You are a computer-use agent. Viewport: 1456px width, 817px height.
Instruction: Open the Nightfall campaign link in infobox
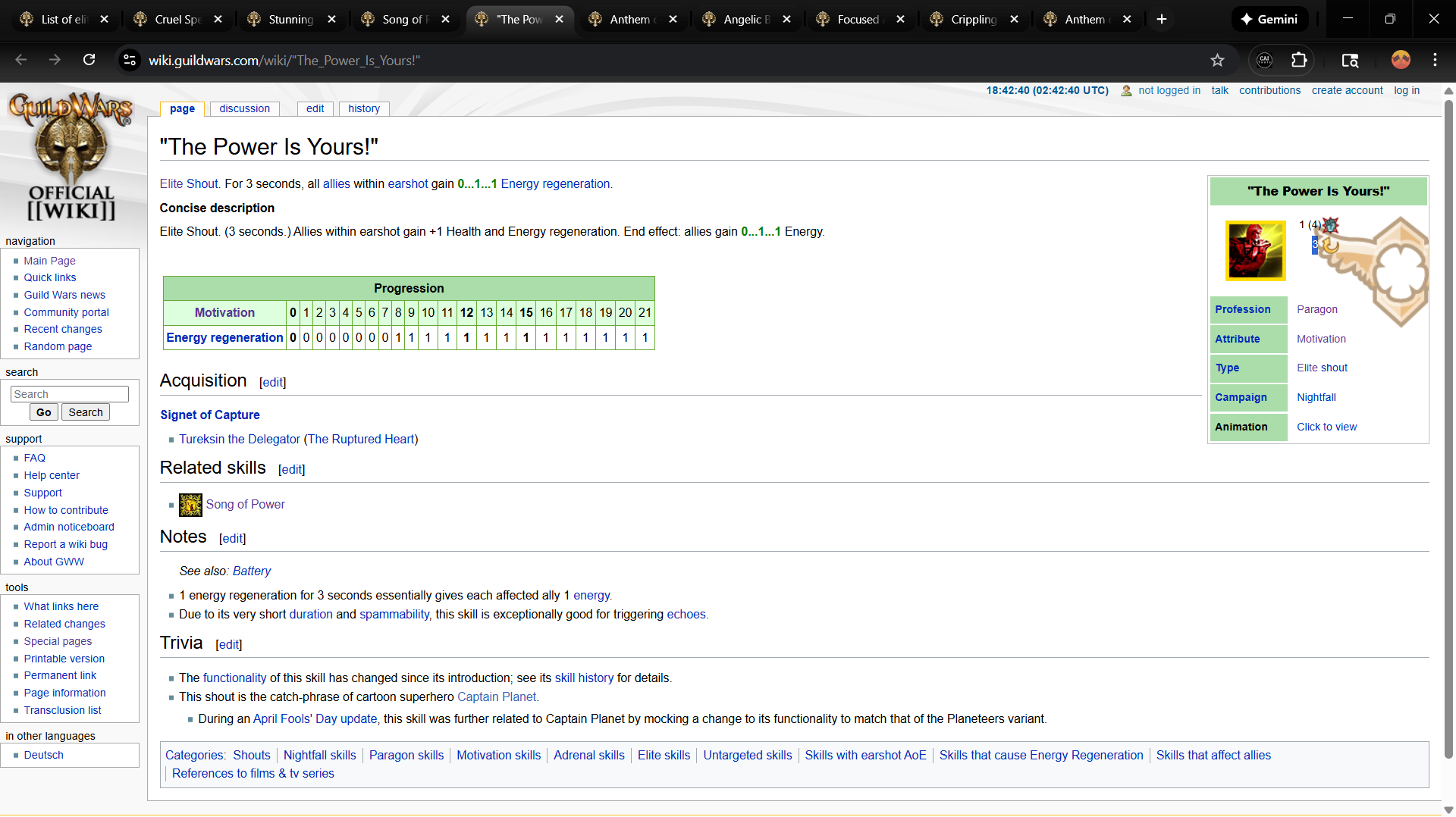click(x=1316, y=397)
